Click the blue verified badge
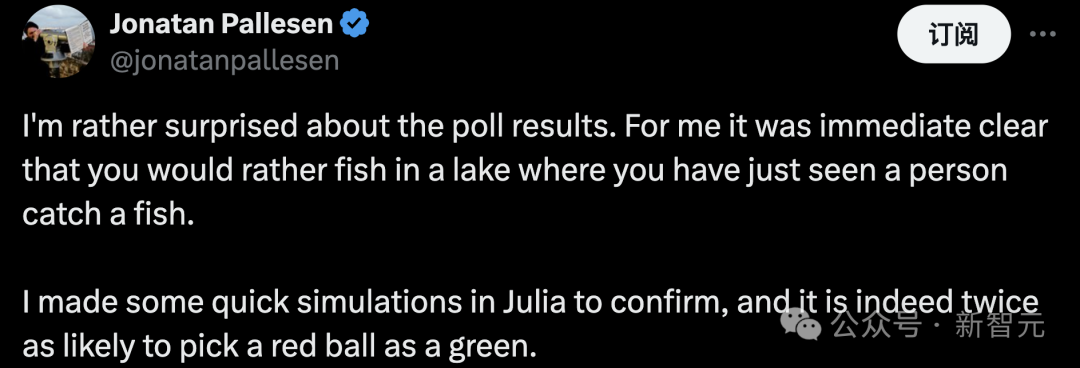Screen dimensions: 1080x368 pyautogui.click(x=355, y=25)
